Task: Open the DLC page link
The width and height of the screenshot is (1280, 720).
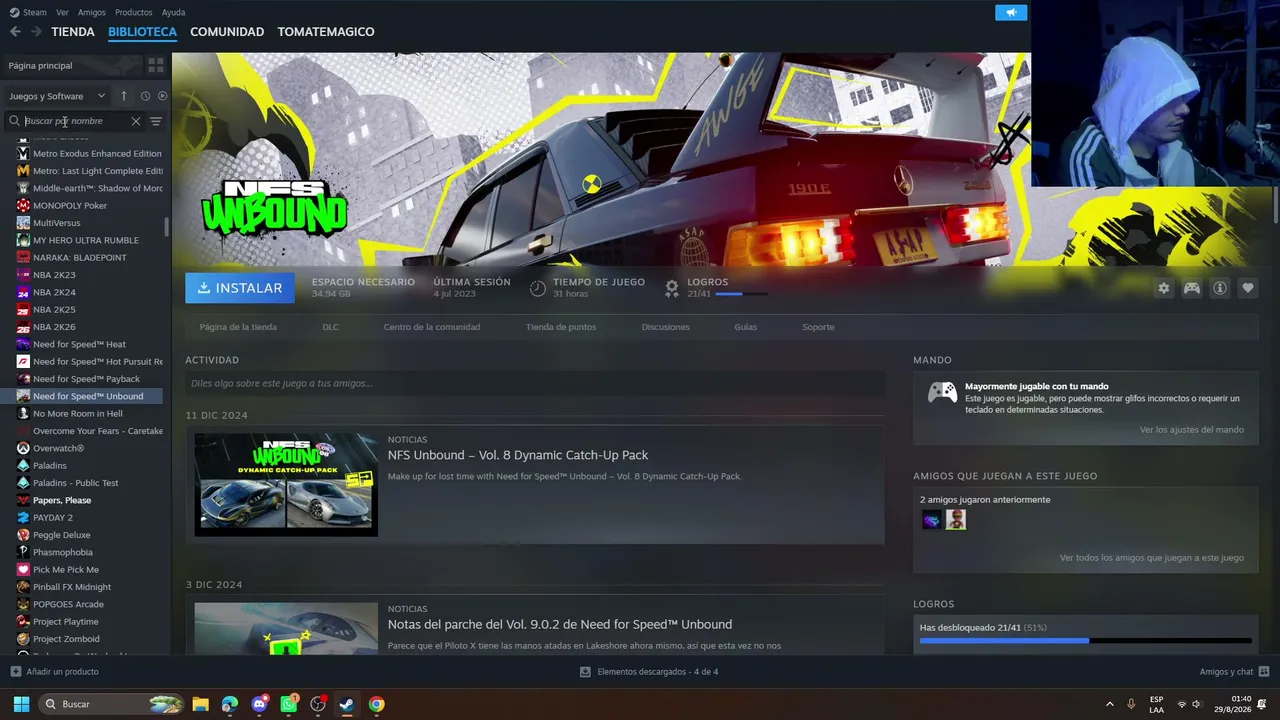Action: coord(330,327)
